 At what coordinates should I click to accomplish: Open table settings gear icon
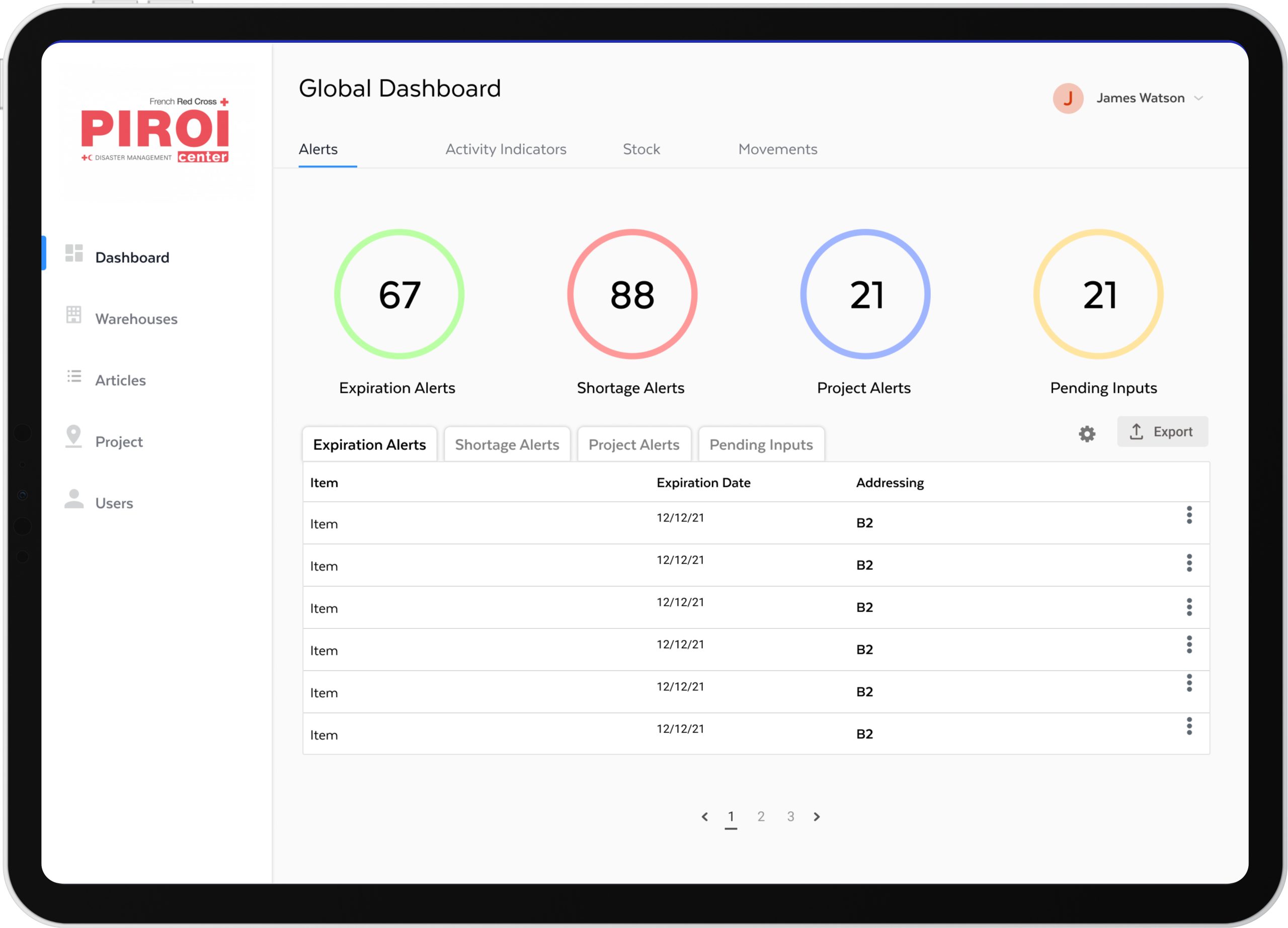click(1087, 434)
